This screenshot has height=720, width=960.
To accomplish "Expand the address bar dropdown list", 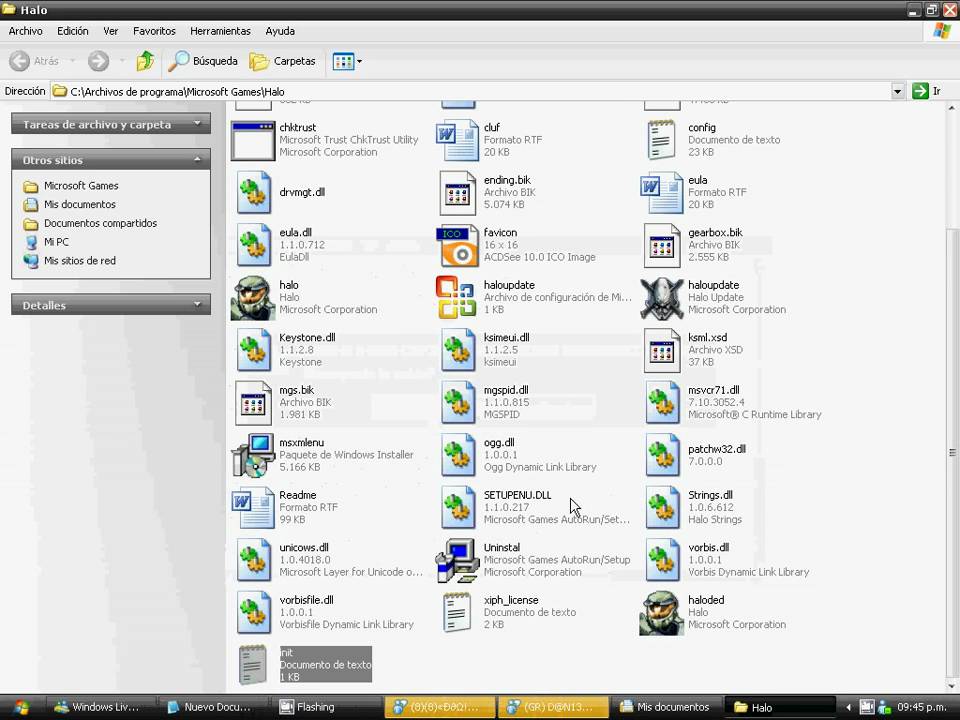I will (898, 91).
